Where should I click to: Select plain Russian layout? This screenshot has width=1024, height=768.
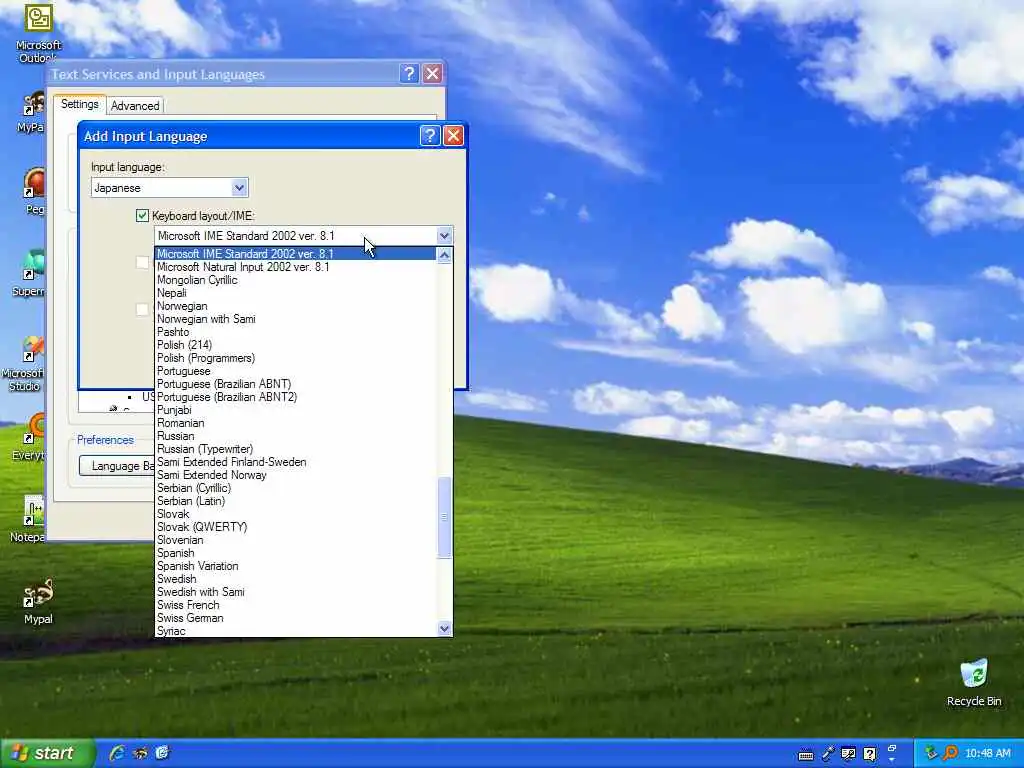tap(296, 436)
